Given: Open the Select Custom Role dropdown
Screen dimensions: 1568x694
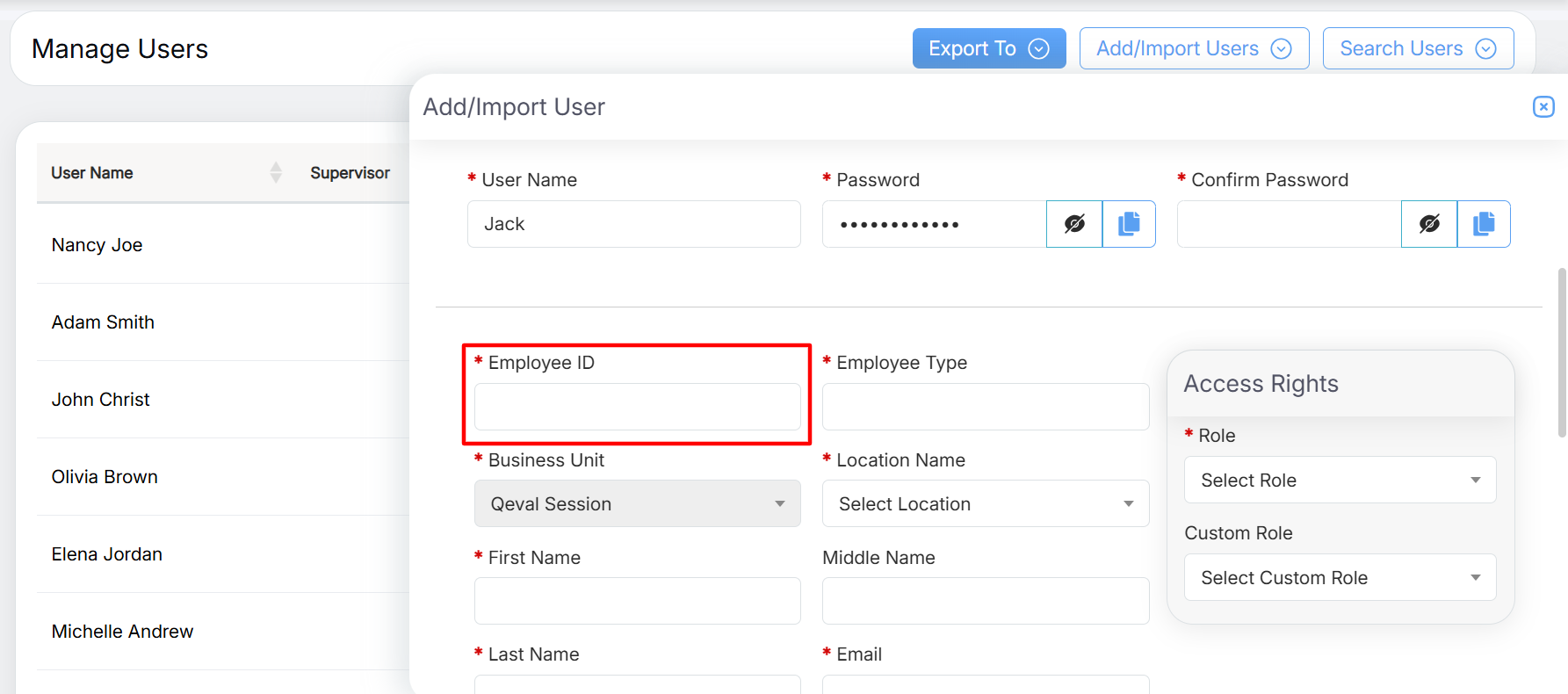Looking at the screenshot, I should click(1339, 577).
